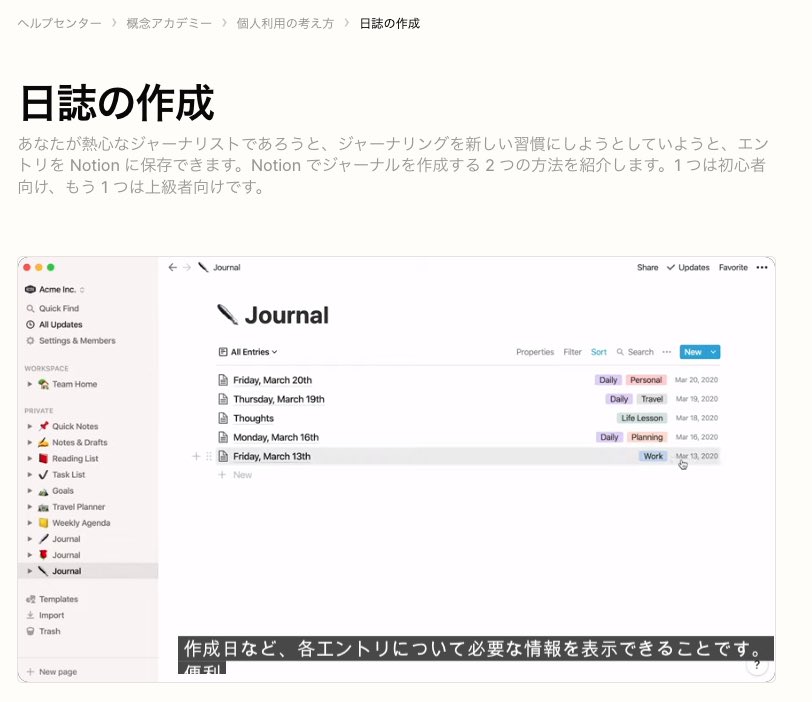Click the Travel Planner icon in sidebar
812x702 pixels.
44,507
